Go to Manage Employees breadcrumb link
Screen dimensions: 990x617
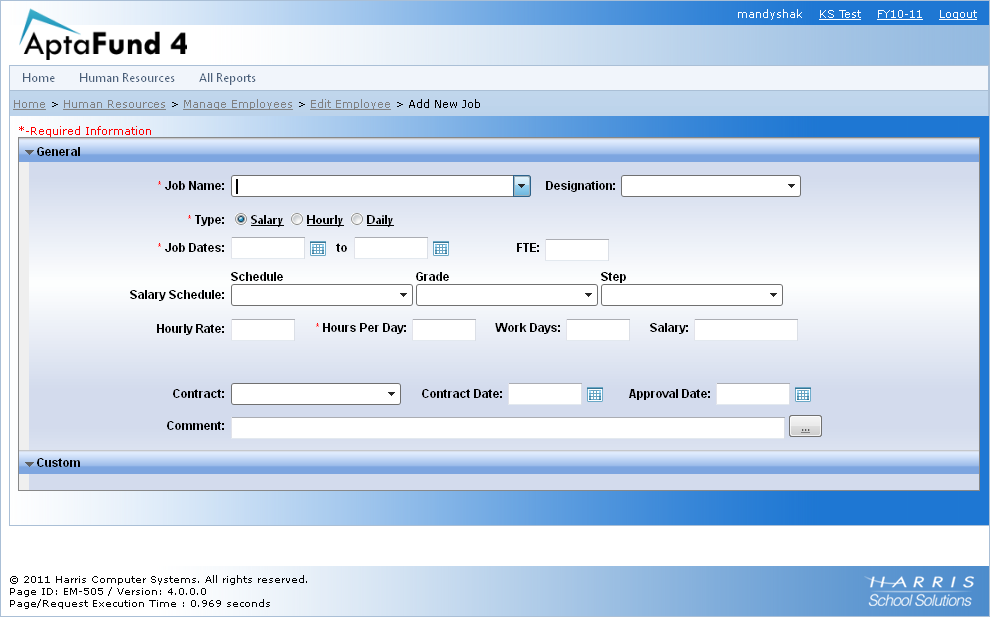238,104
